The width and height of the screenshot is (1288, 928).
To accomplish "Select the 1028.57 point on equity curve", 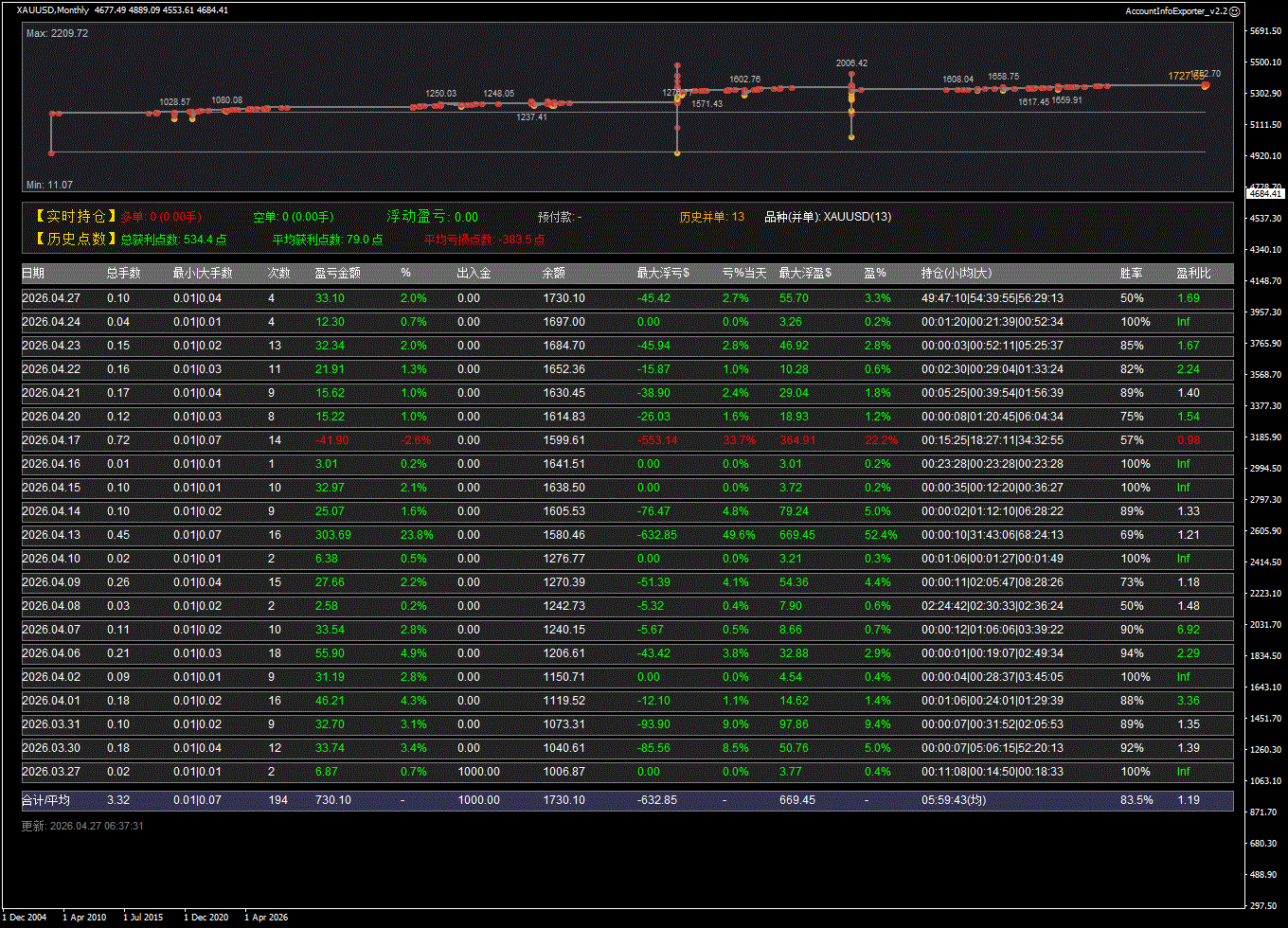I will pyautogui.click(x=174, y=101).
